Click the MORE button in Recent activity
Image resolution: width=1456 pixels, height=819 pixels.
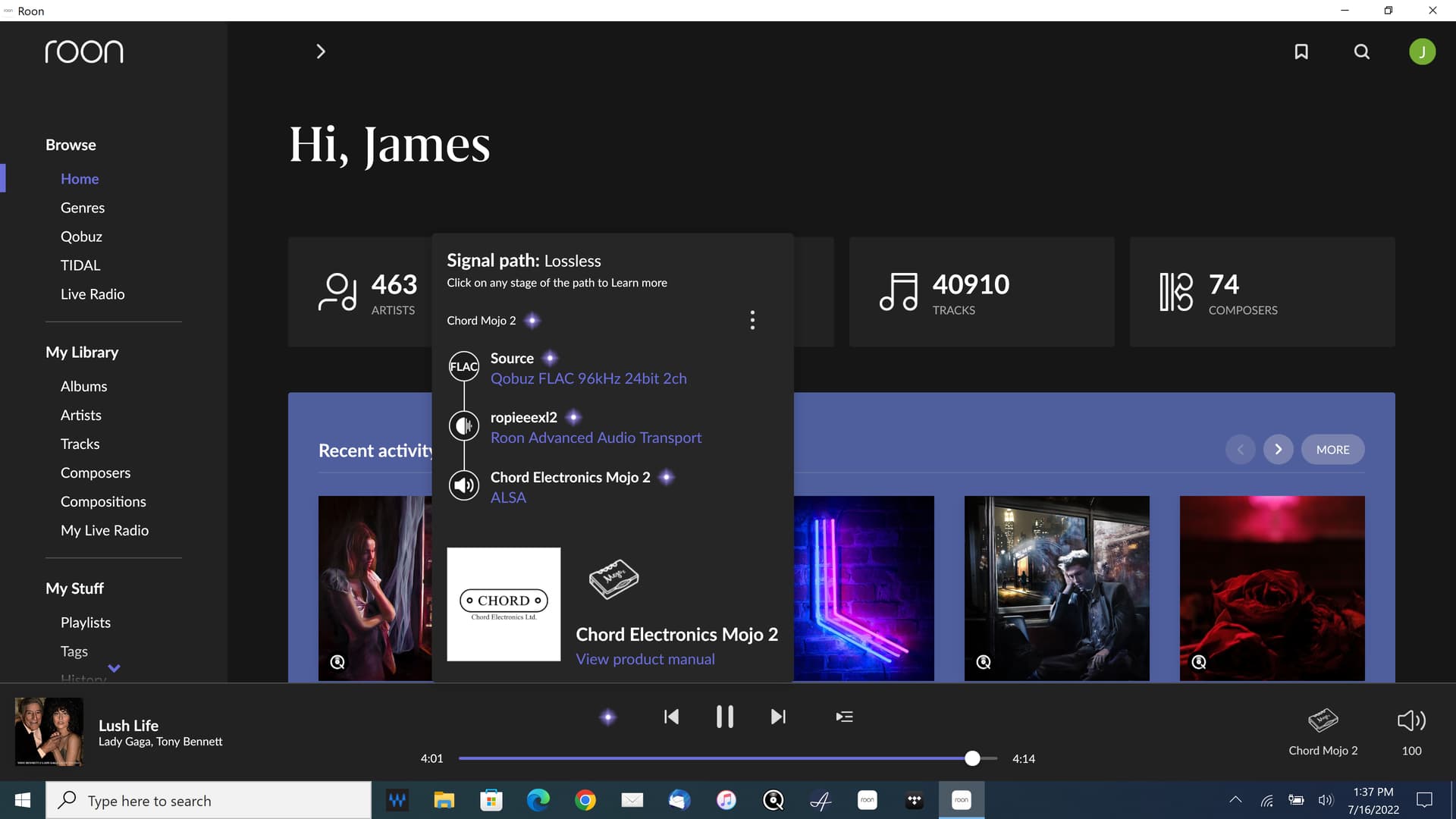1332,450
